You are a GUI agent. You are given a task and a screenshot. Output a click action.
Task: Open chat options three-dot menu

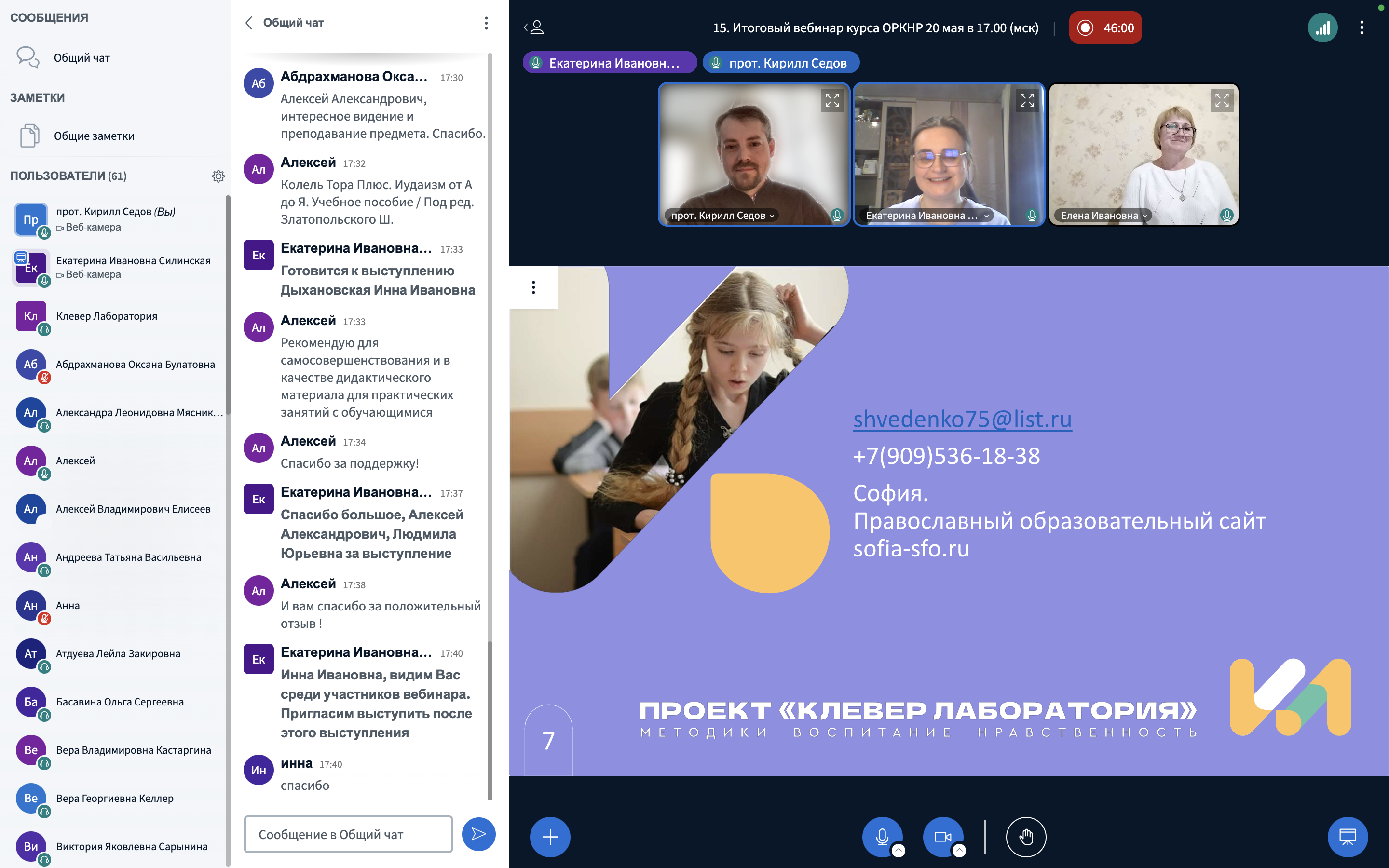click(x=486, y=23)
